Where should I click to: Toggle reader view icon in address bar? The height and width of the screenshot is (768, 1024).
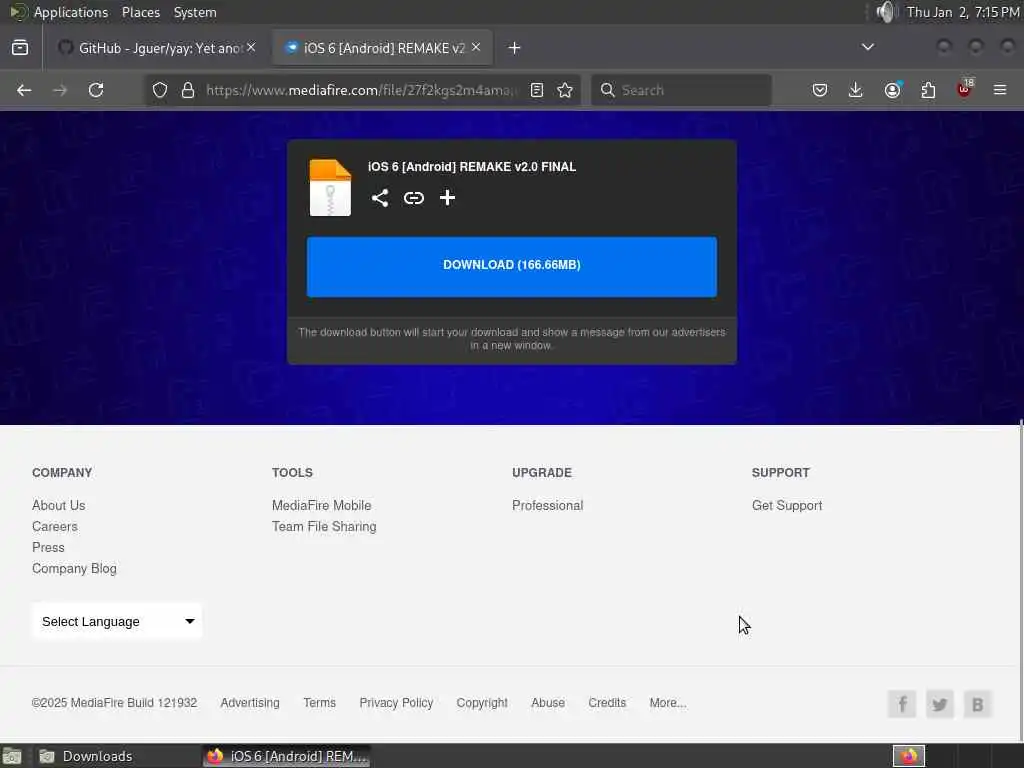(537, 90)
